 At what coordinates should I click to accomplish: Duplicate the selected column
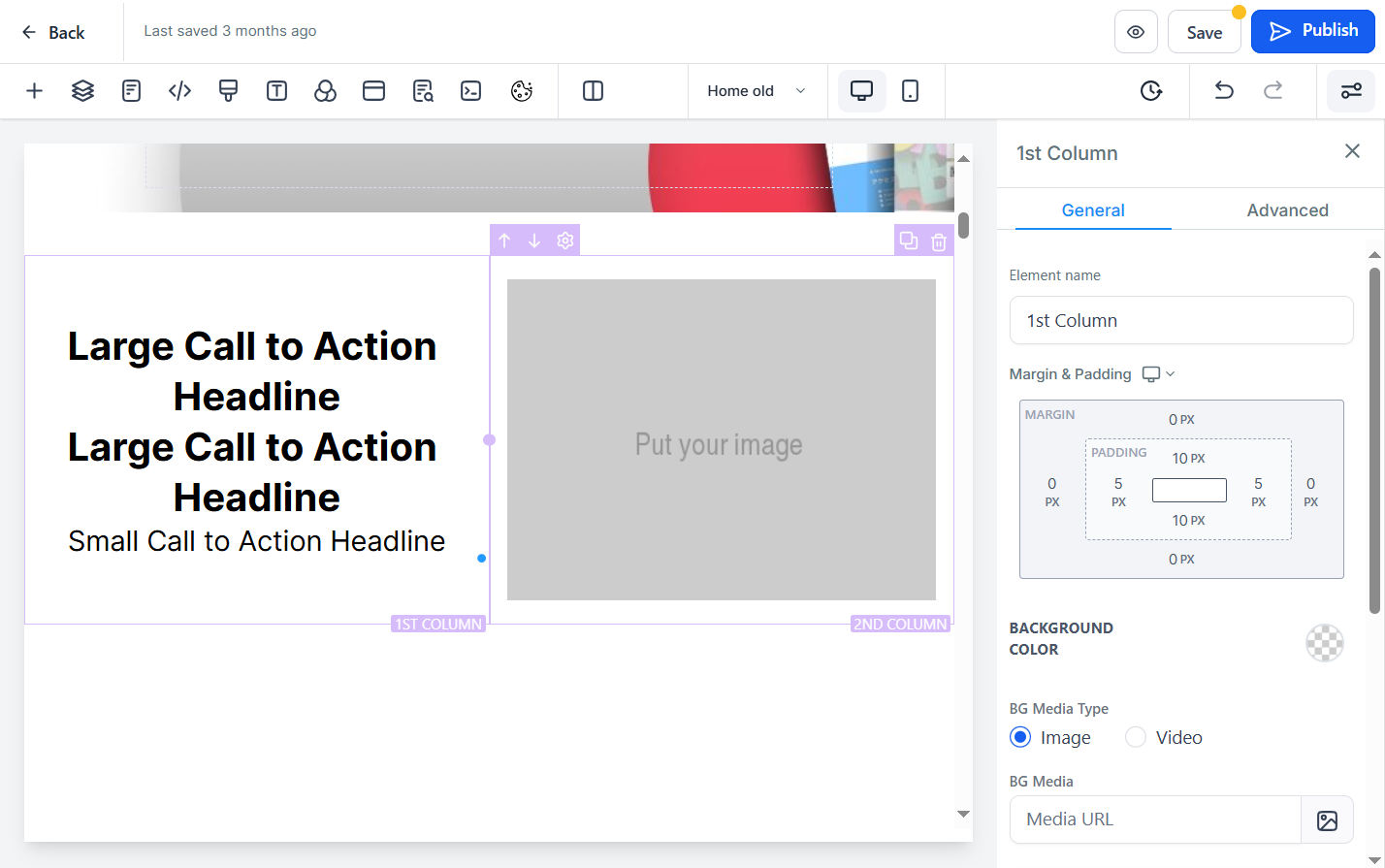click(x=909, y=241)
